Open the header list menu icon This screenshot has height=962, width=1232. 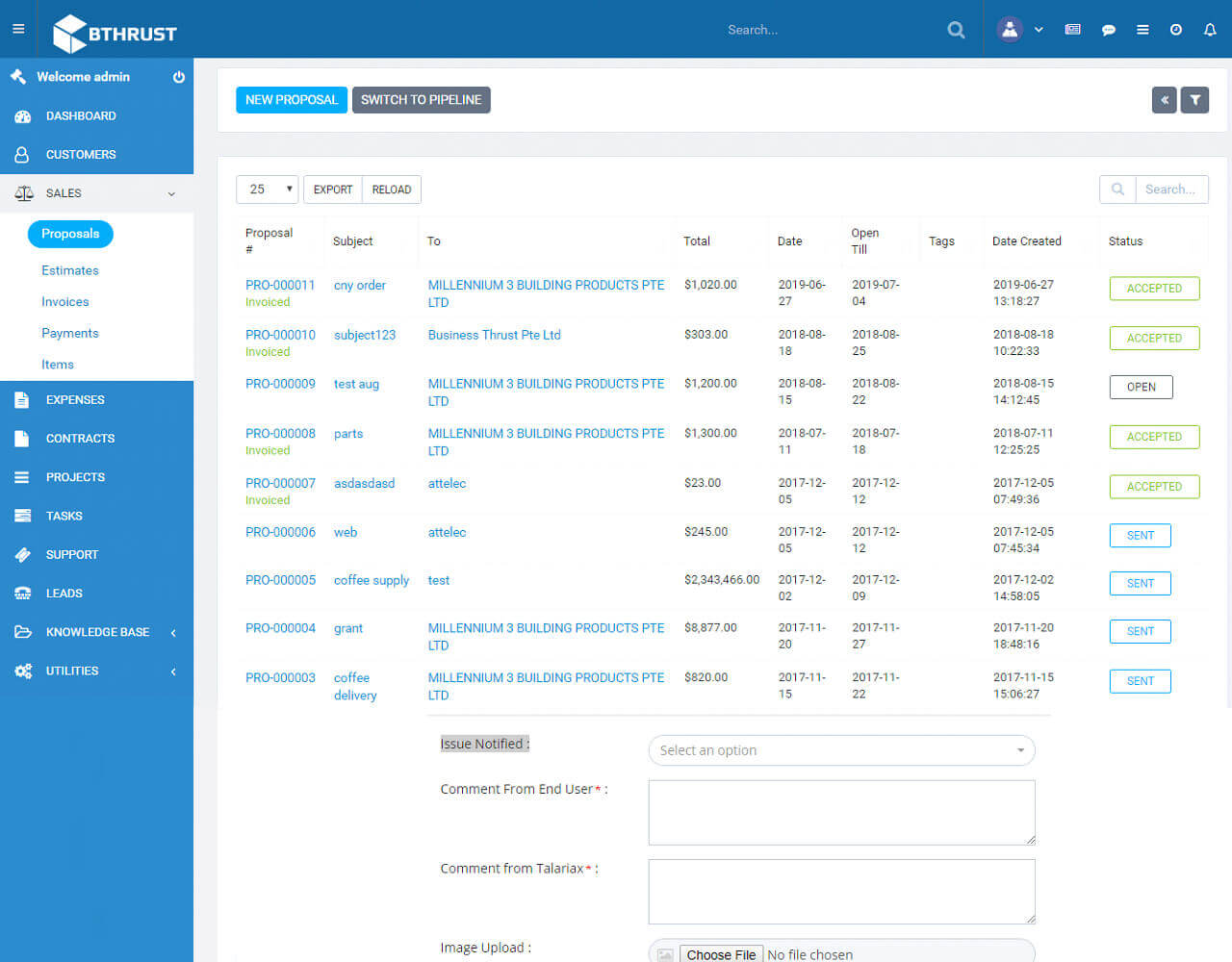pos(1142,30)
